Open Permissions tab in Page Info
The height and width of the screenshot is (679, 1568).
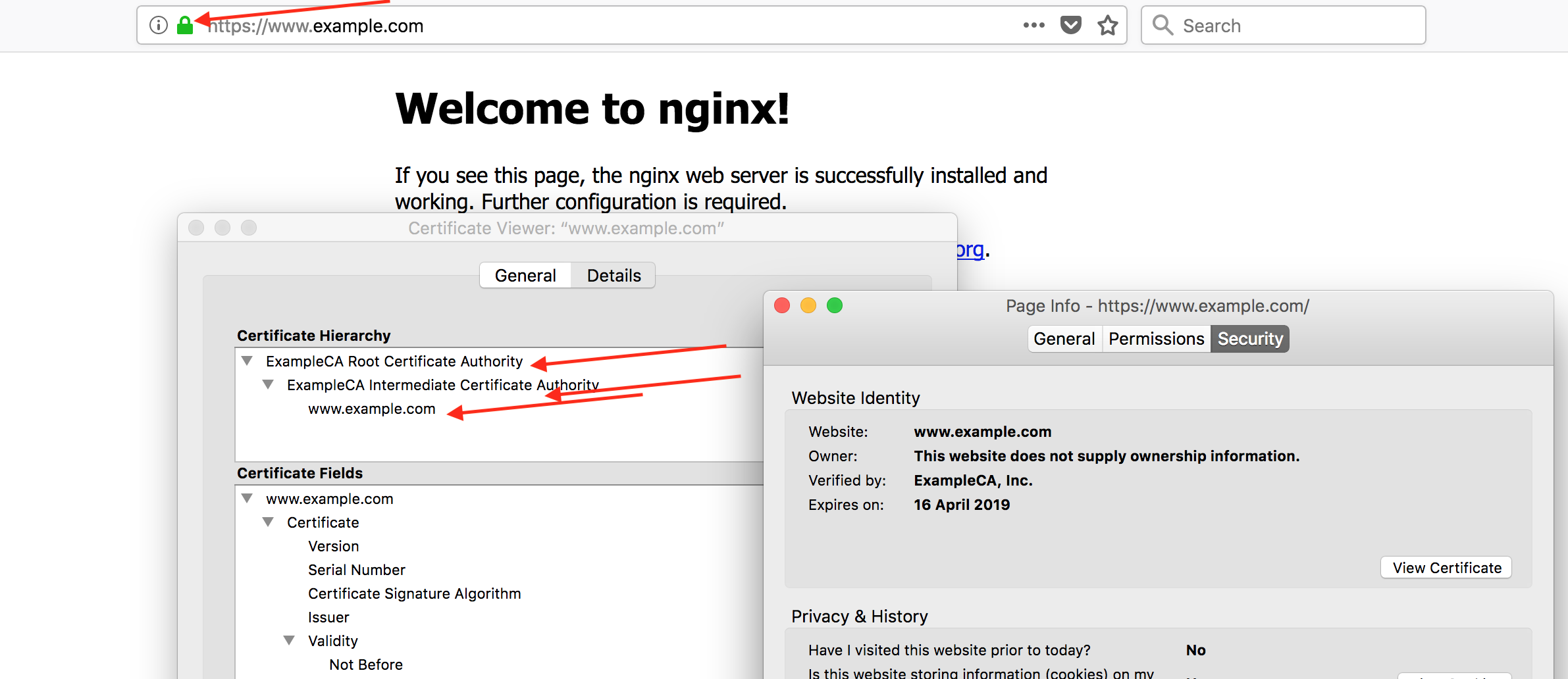1157,339
